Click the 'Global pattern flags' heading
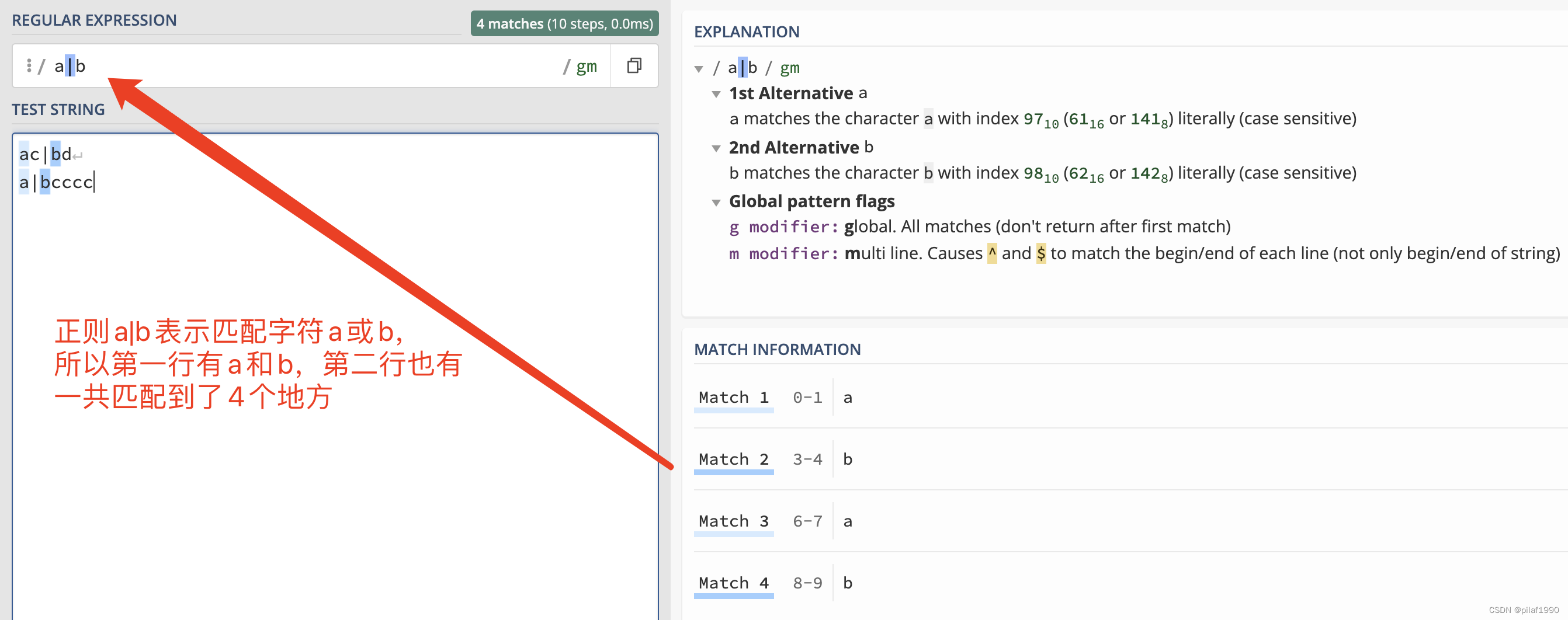1568x620 pixels. (x=811, y=201)
